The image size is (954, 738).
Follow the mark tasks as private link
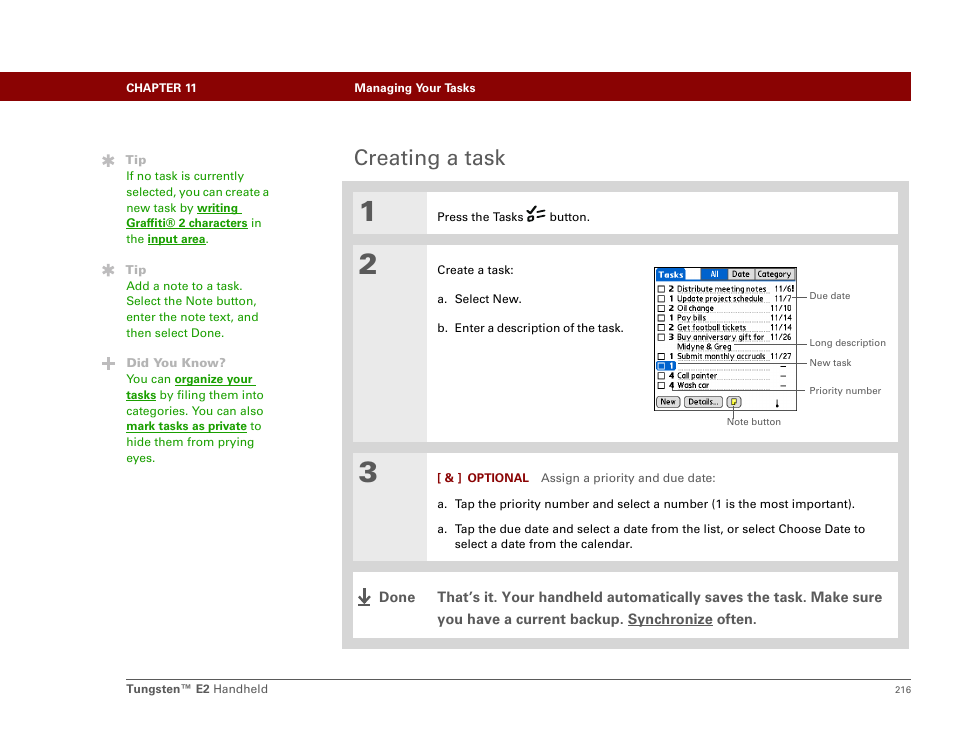pos(186,426)
